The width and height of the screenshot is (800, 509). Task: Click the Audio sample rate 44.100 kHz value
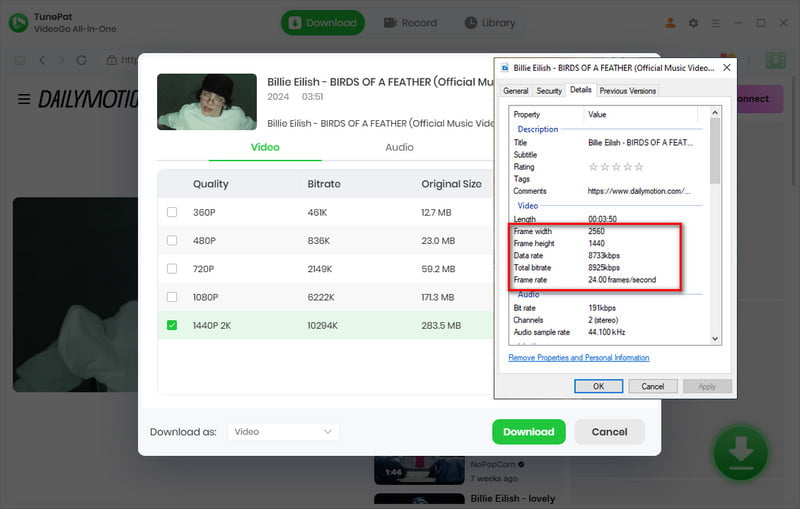click(607, 332)
